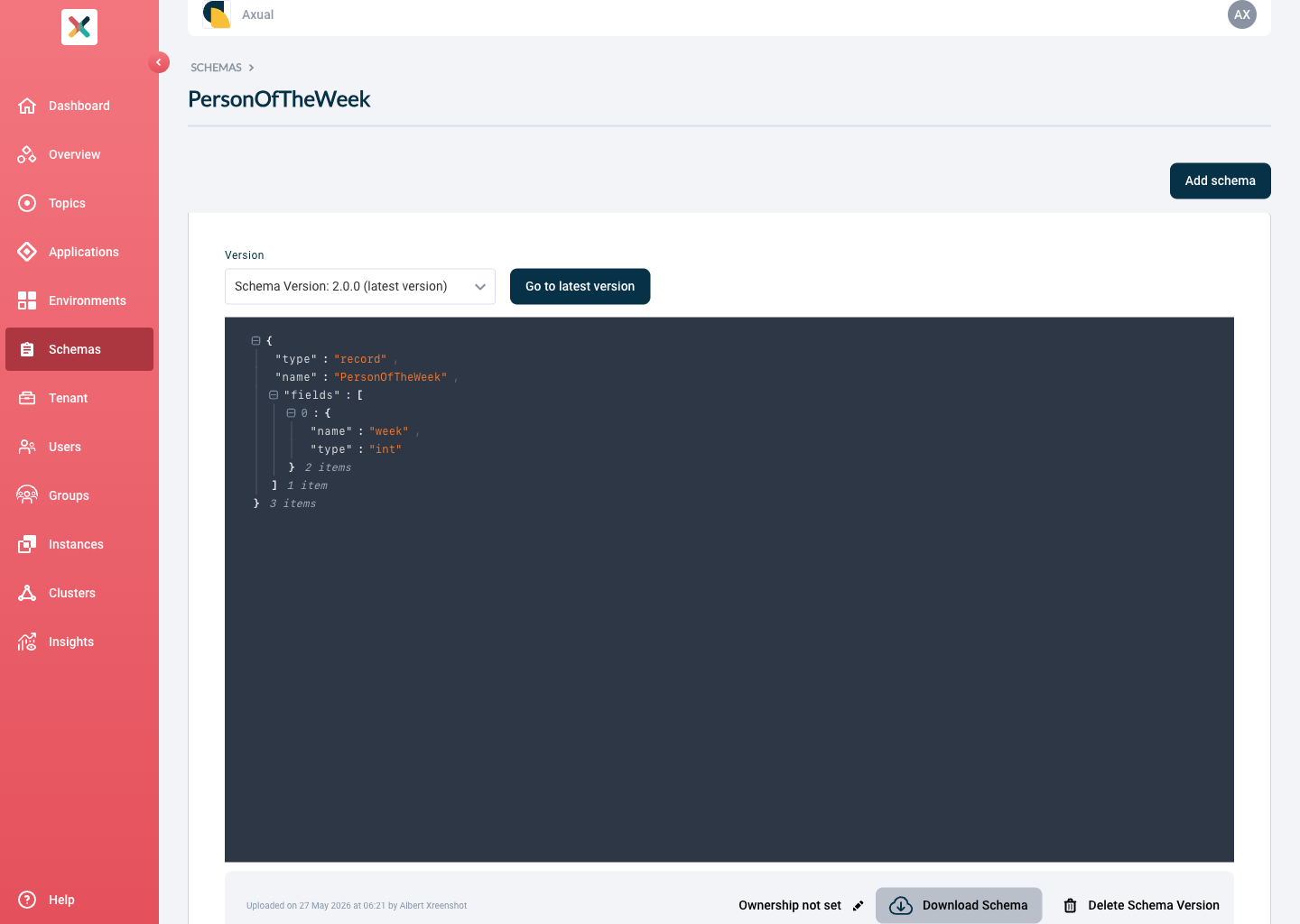Image resolution: width=1300 pixels, height=924 pixels.
Task: Open the Topics page
Action: click(79, 203)
